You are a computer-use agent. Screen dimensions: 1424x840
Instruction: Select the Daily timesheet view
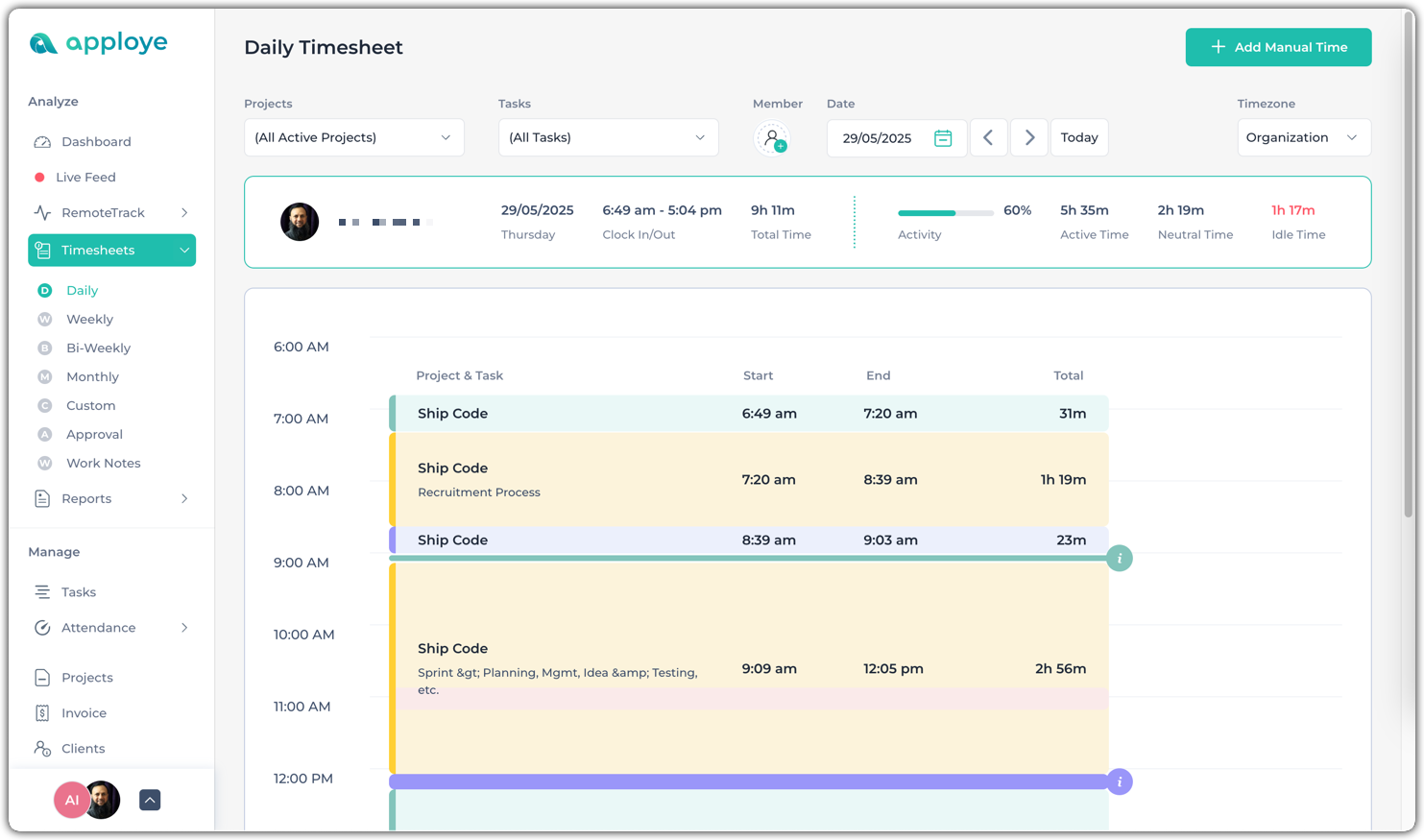coord(82,291)
